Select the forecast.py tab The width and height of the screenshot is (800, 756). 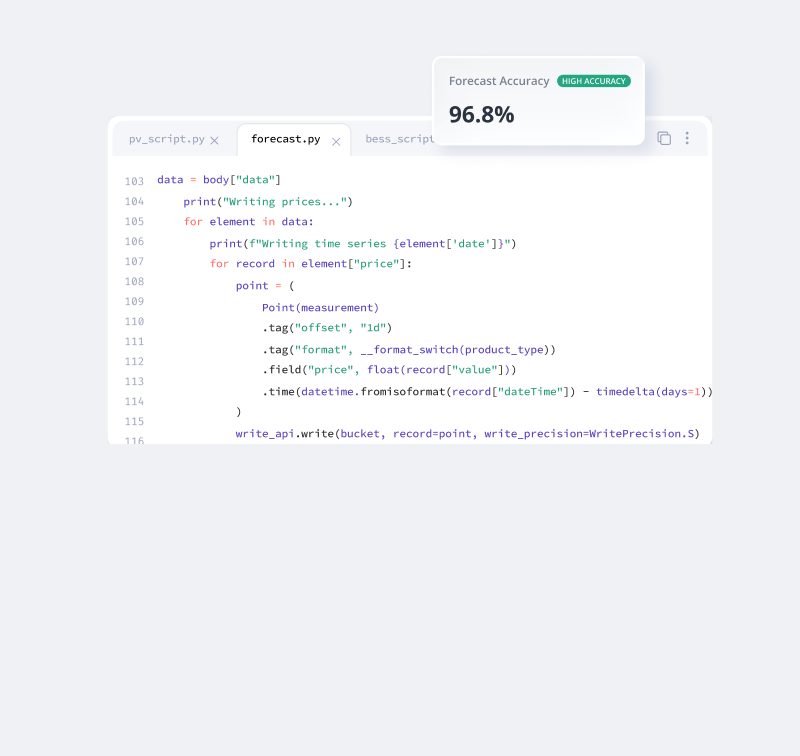[x=286, y=139]
